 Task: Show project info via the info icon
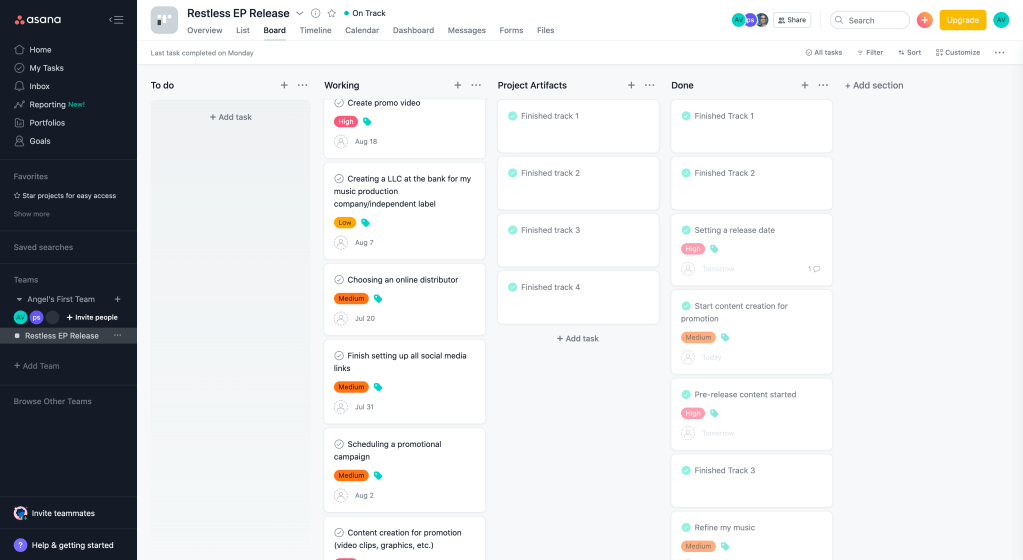[x=316, y=14]
